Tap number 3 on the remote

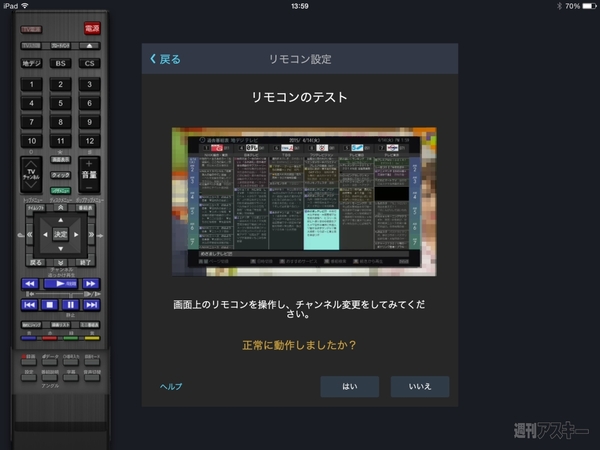click(90, 84)
